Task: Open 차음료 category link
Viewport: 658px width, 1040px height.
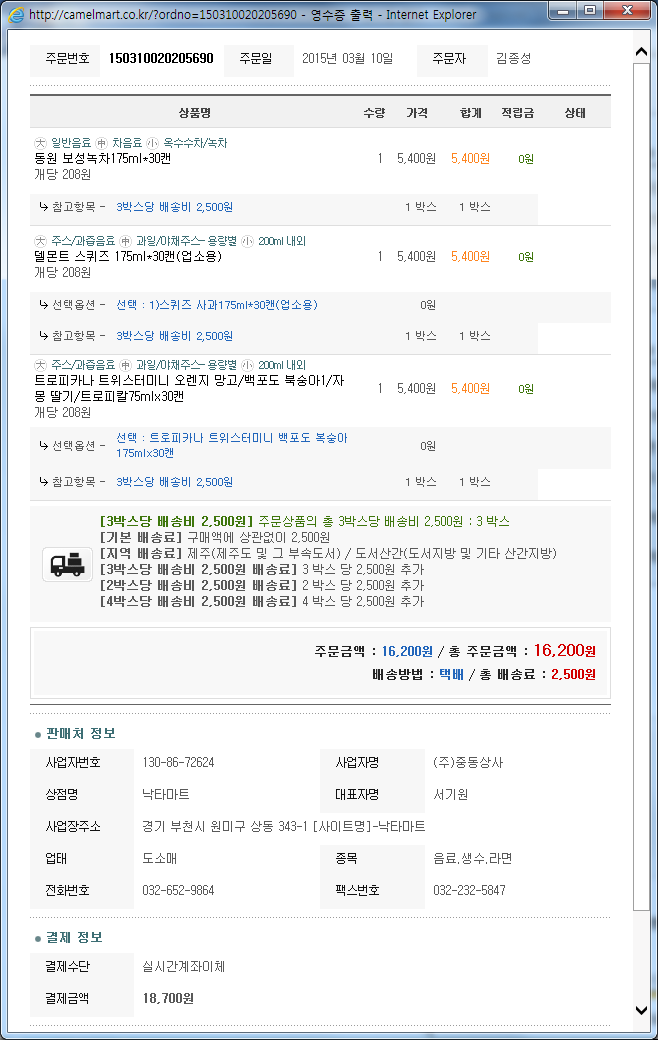Action: (x=127, y=143)
